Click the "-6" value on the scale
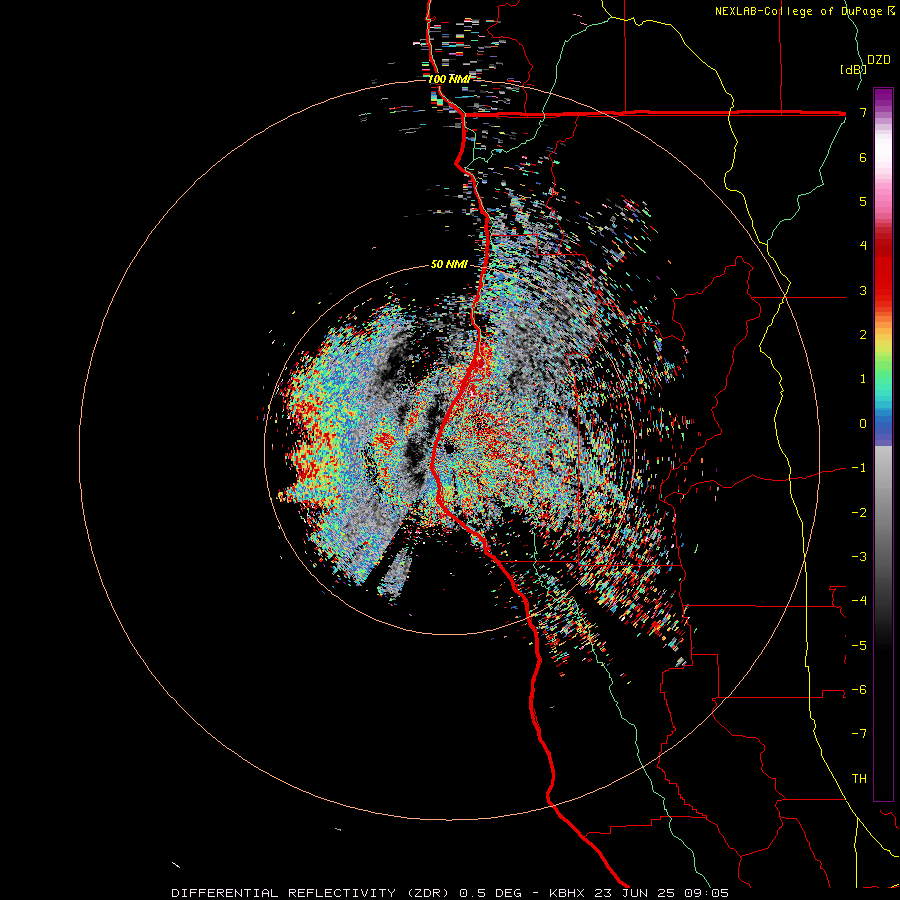The image size is (900, 900). click(x=860, y=690)
